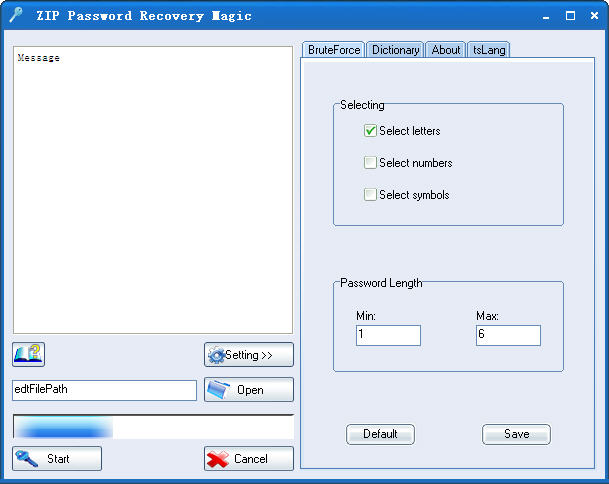Click the Open file button
The width and height of the screenshot is (609, 484).
[249, 389]
